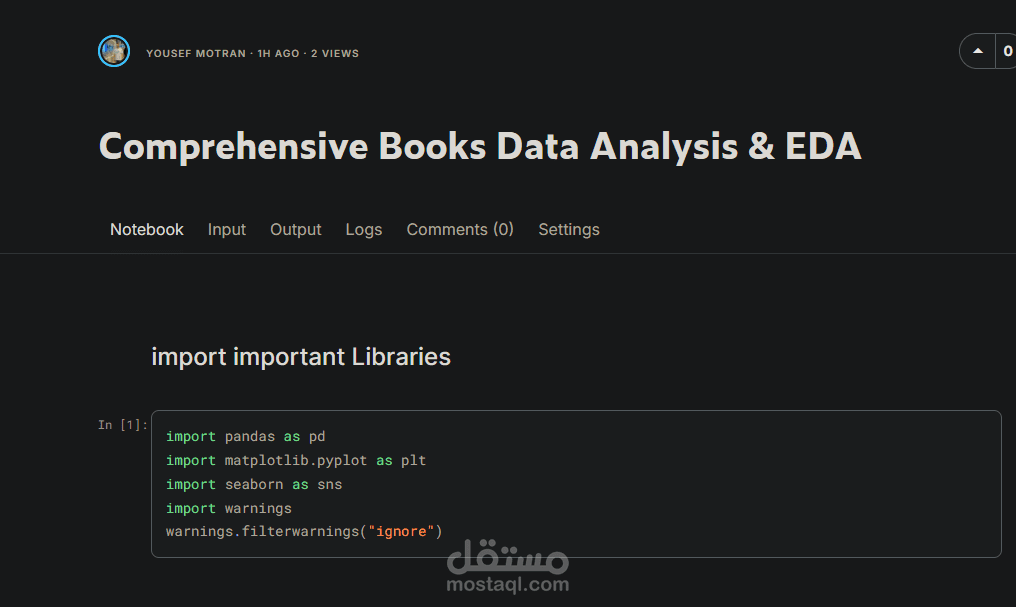This screenshot has width=1016, height=607.
Task: View the Logs tab
Action: point(364,229)
